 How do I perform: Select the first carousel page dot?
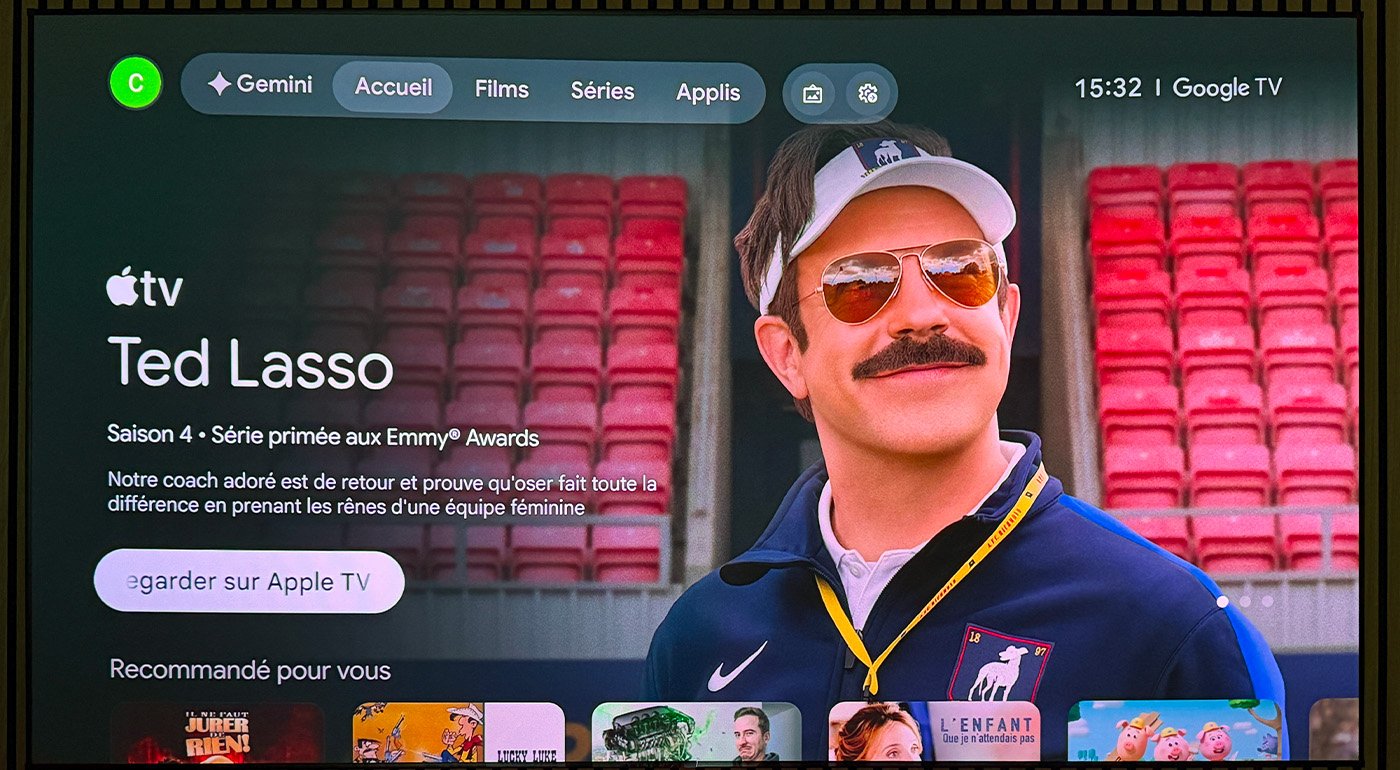(x=1222, y=602)
